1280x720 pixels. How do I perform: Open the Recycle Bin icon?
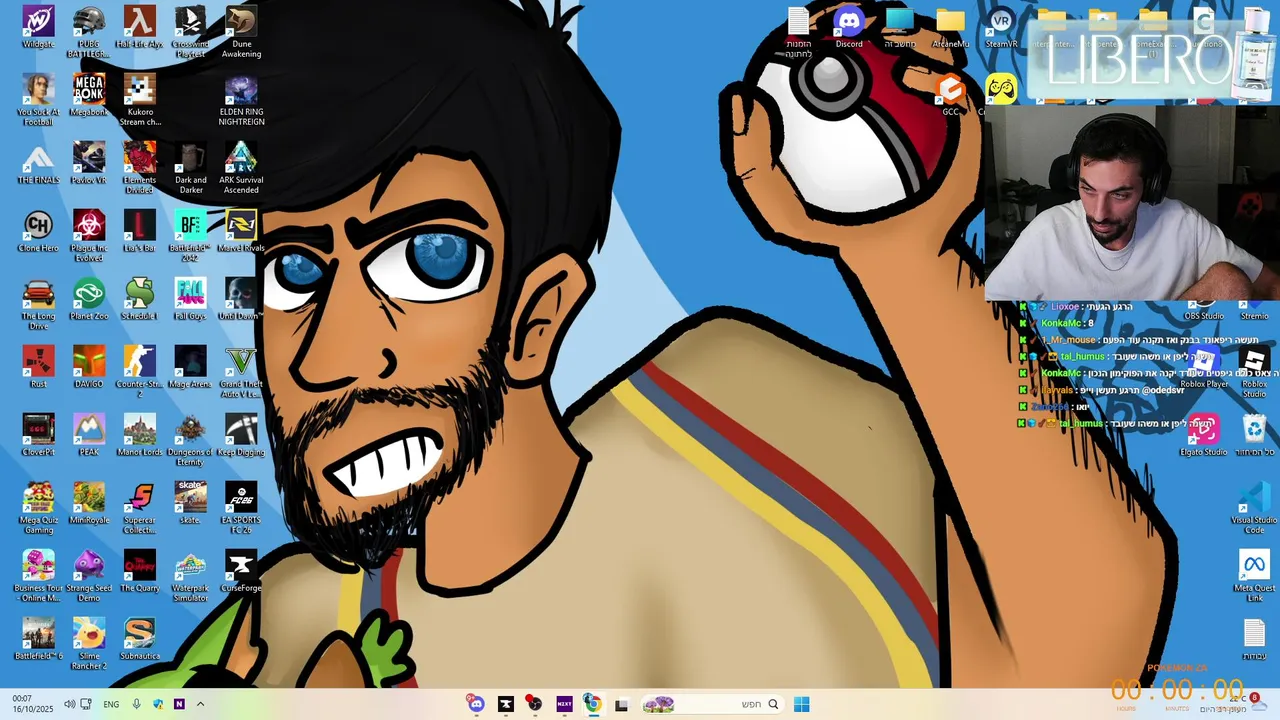[1254, 435]
